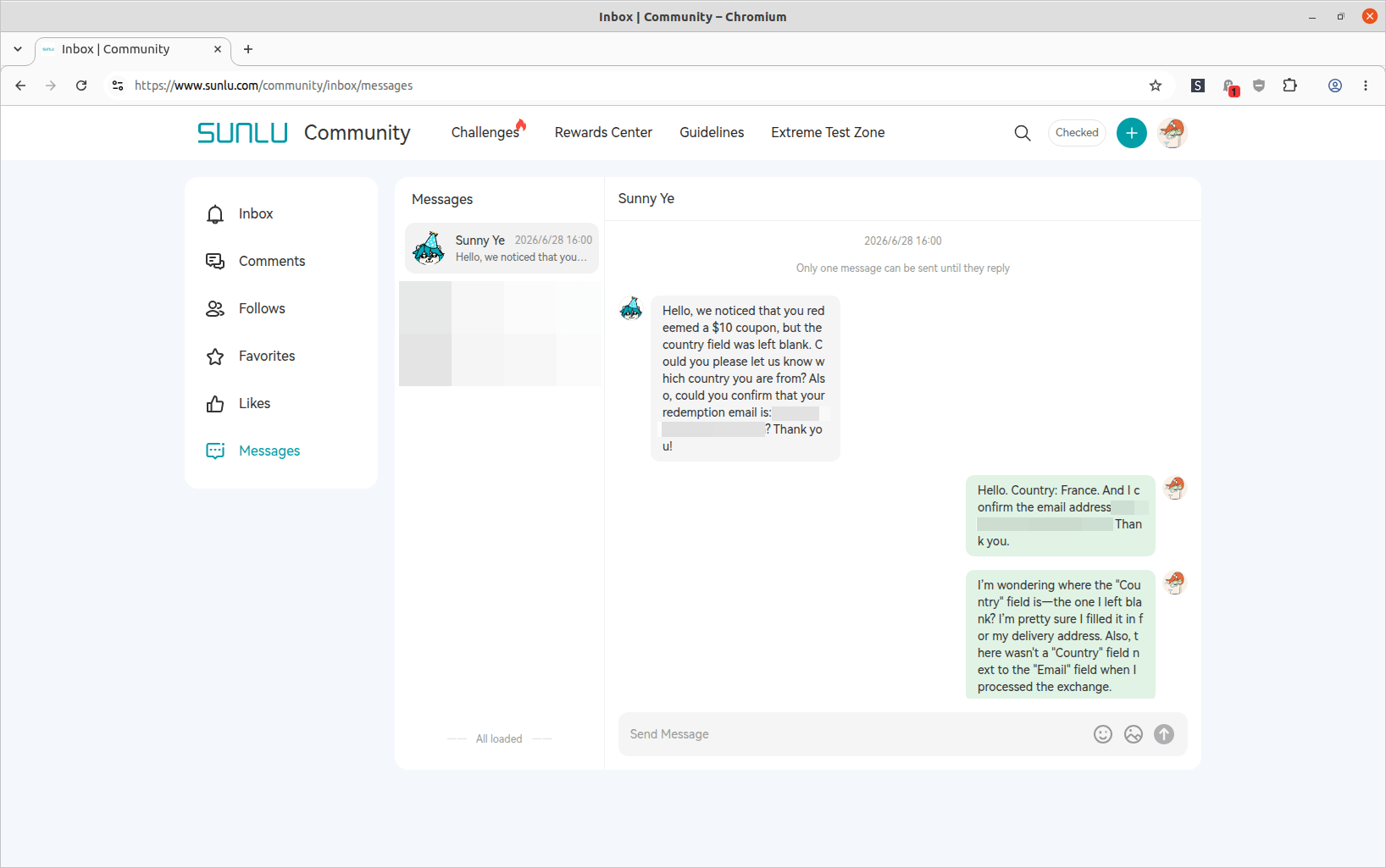The width and height of the screenshot is (1386, 868).
Task: Expand the tab search dropdown arrow
Action: [18, 49]
